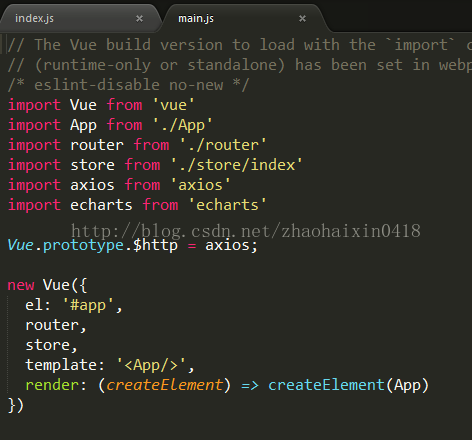Place cursor on "import Vue from 'vue'" line
This screenshot has width=472, height=440.
pyautogui.click(x=101, y=105)
